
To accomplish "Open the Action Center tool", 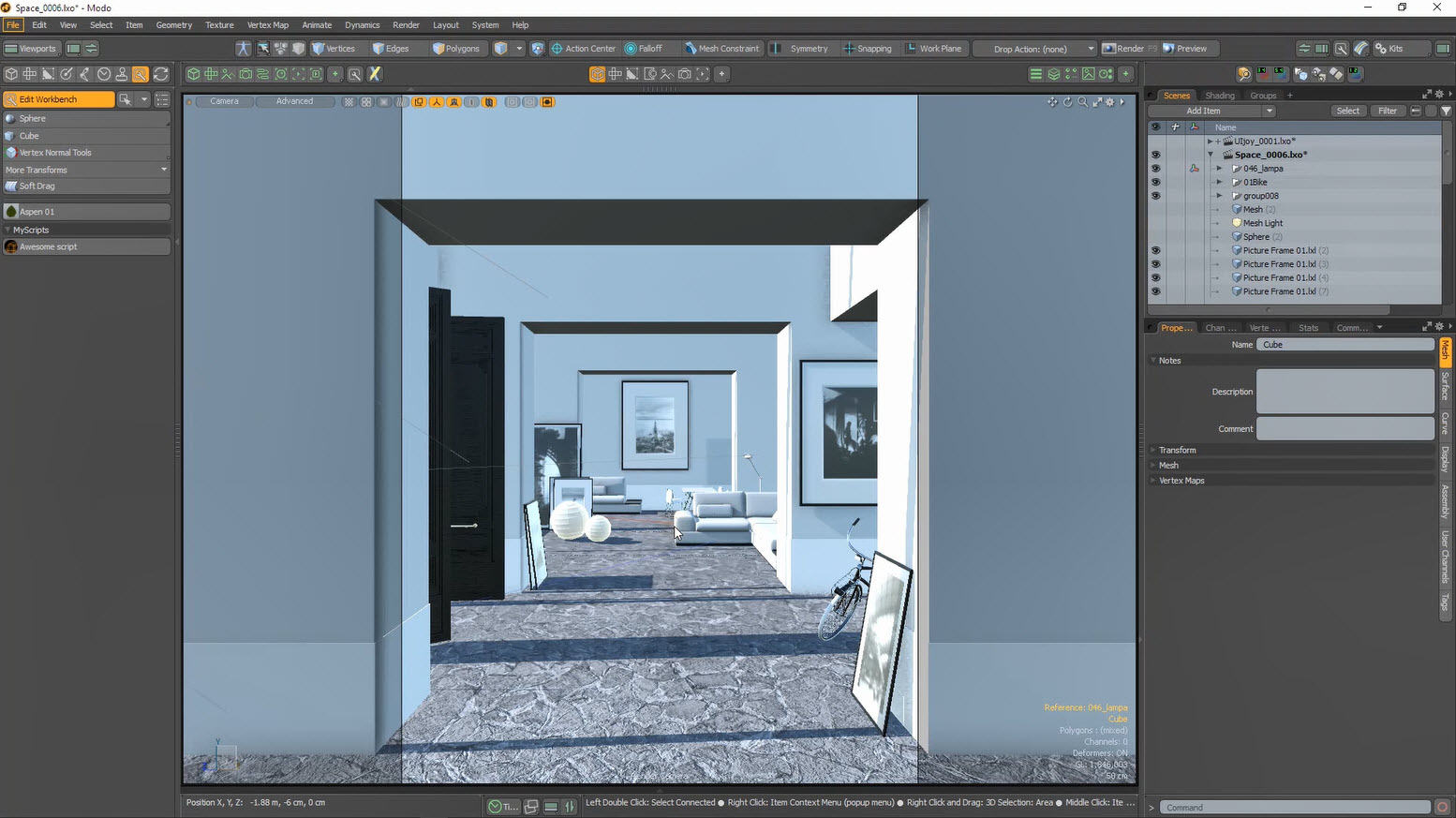I will pyautogui.click(x=583, y=49).
